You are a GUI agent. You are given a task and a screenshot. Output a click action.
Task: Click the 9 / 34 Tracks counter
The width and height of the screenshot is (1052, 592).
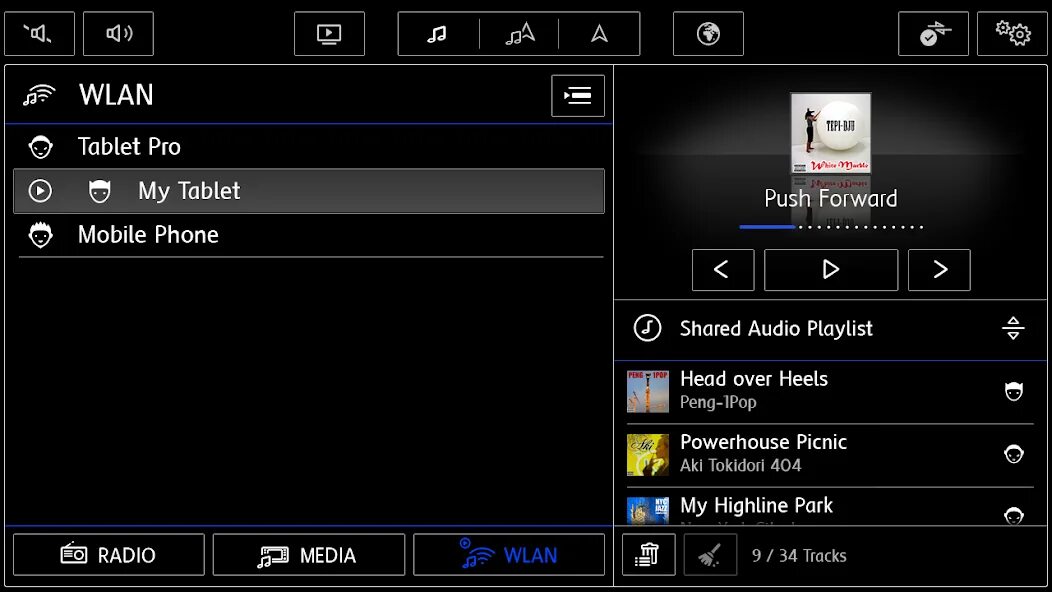(x=799, y=556)
